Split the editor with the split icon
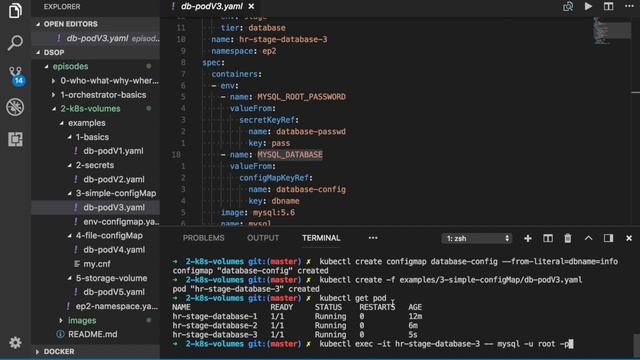This screenshot has height=360, width=640. tap(608, 7)
